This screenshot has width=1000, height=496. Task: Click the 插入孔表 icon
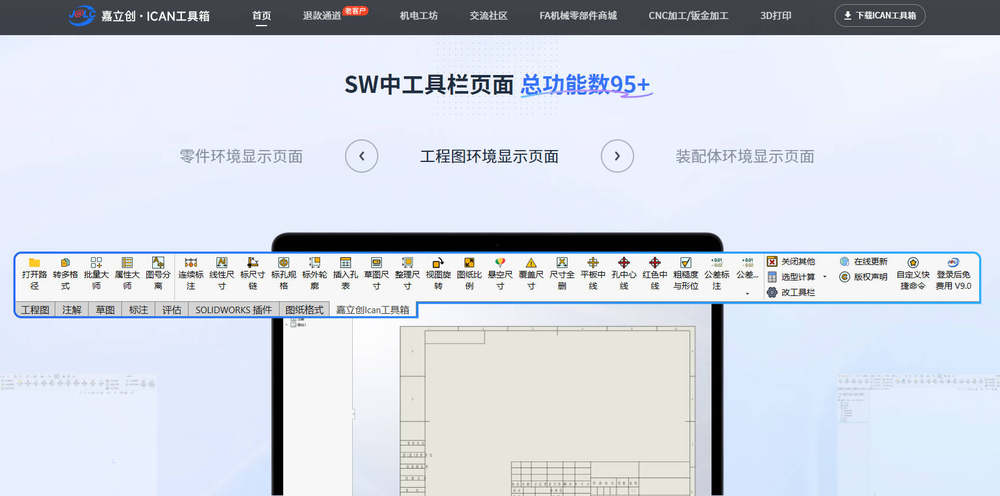(x=346, y=262)
